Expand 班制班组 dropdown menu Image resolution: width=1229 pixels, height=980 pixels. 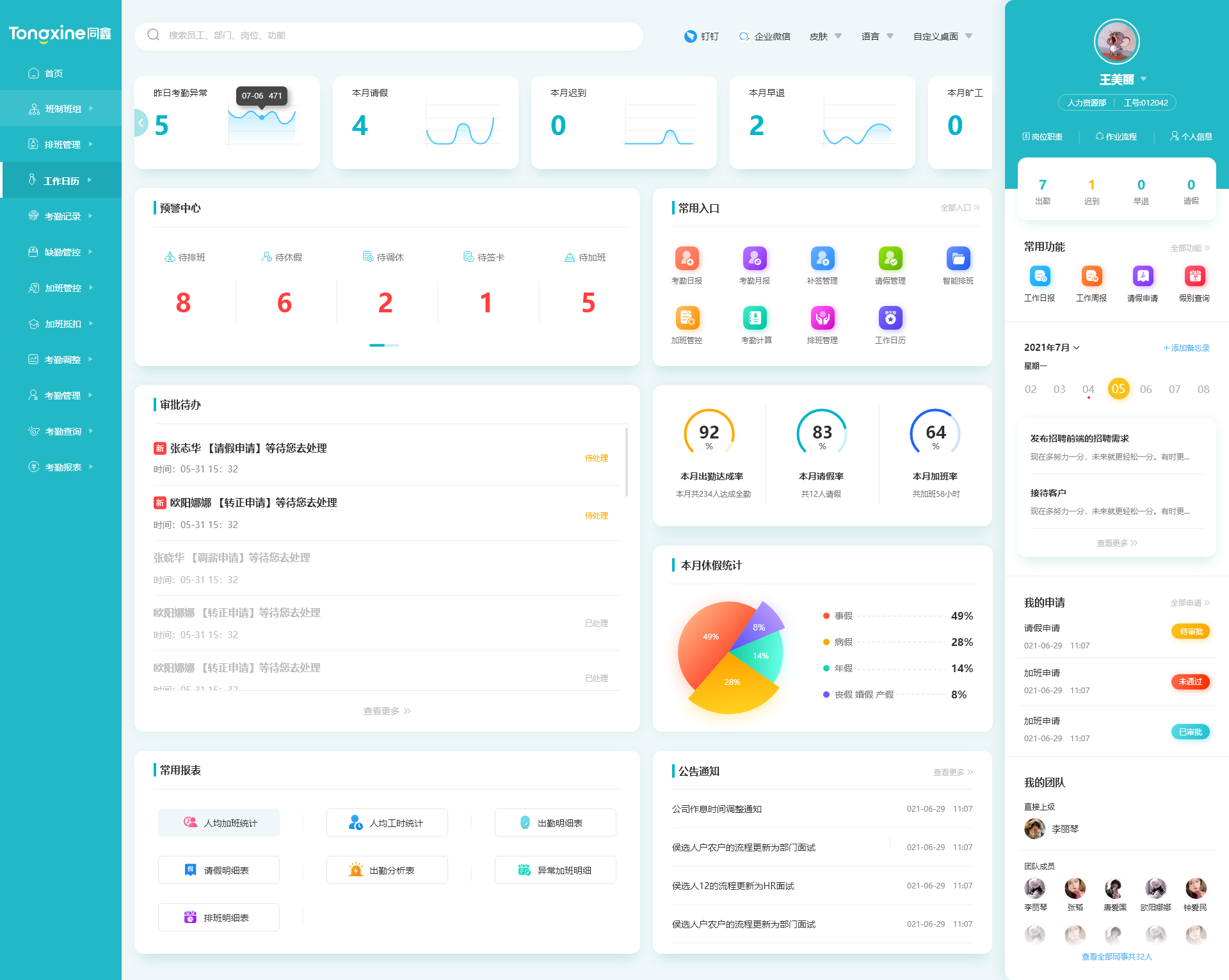[x=60, y=109]
